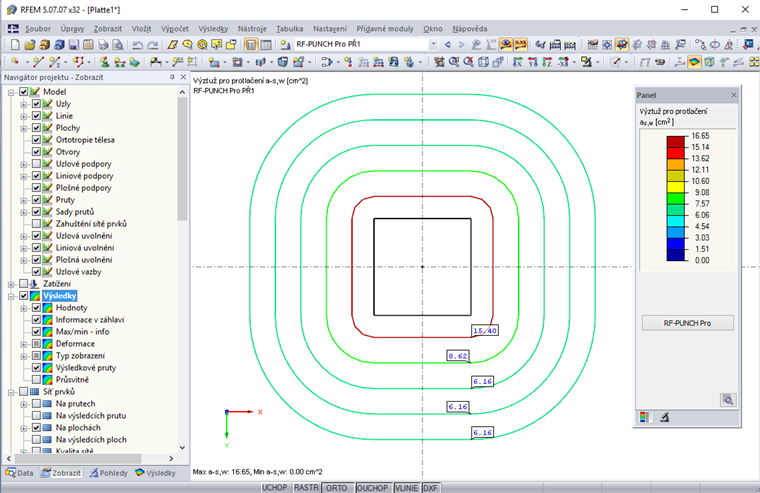
Task: Insert a new node tool
Action: [15, 62]
